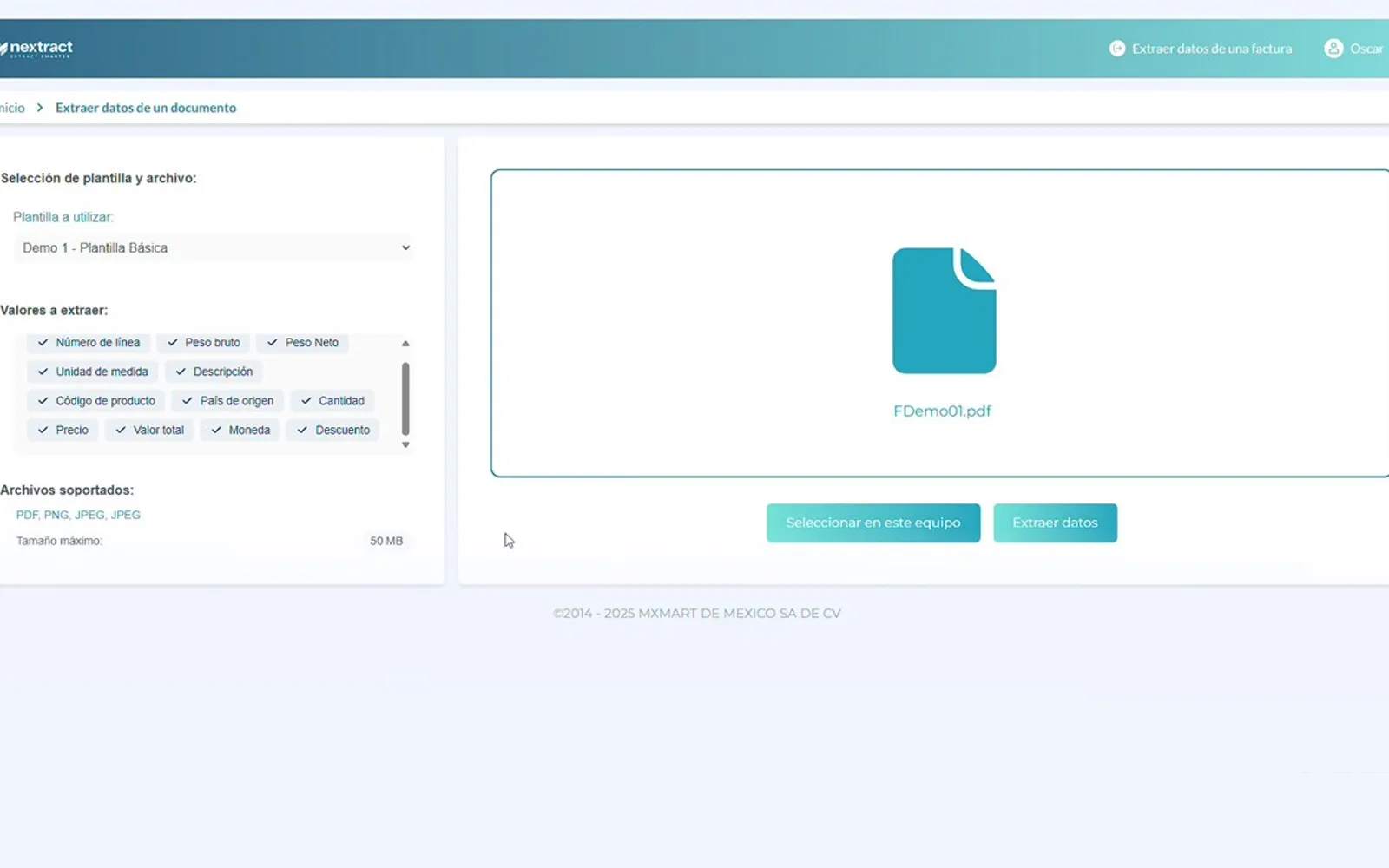This screenshot has width=1389, height=868.
Task: Toggle Código de producto value
Action: [x=95, y=401]
